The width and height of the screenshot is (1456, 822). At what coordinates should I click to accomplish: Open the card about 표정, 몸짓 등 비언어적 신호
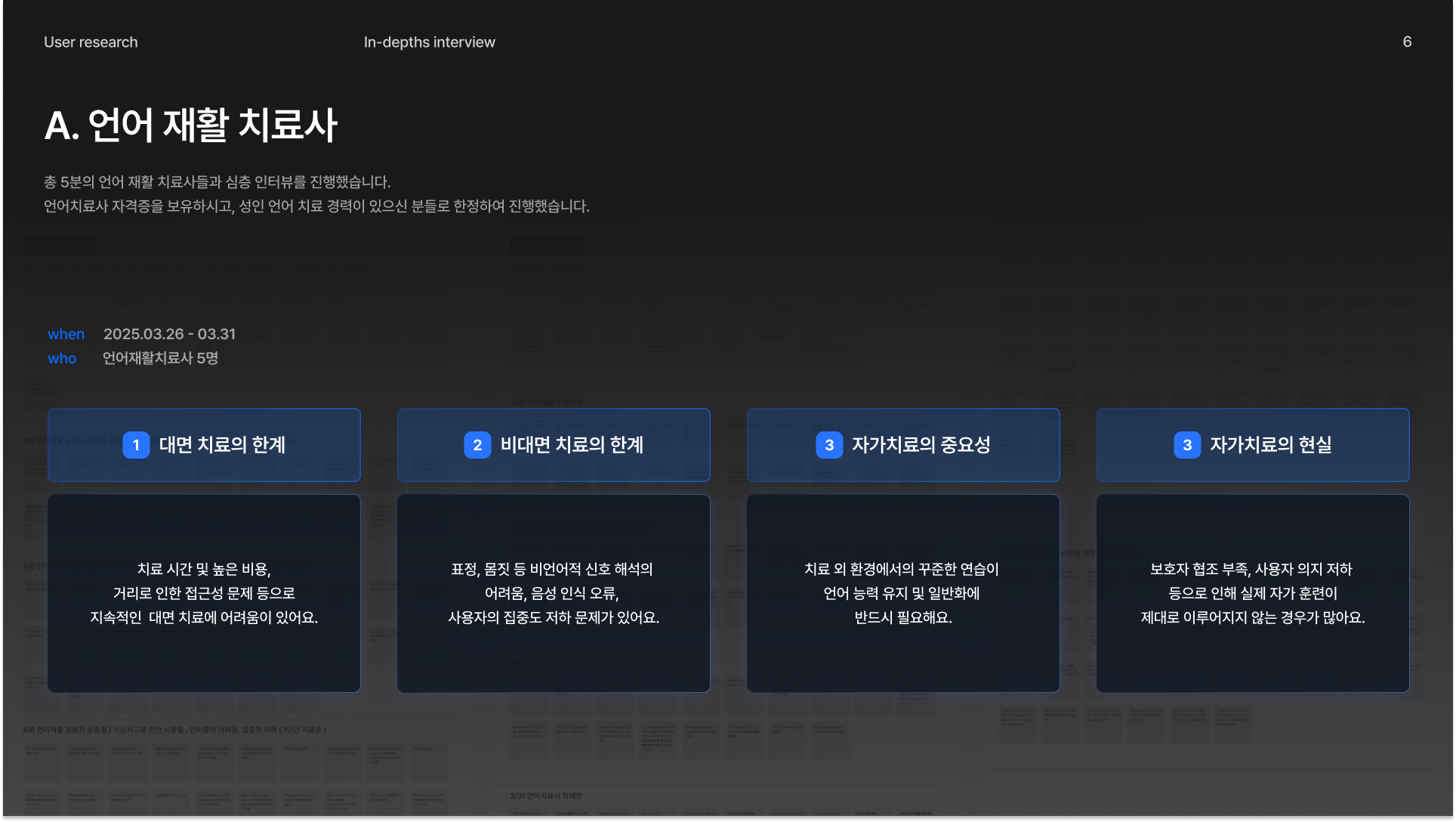coord(554,593)
